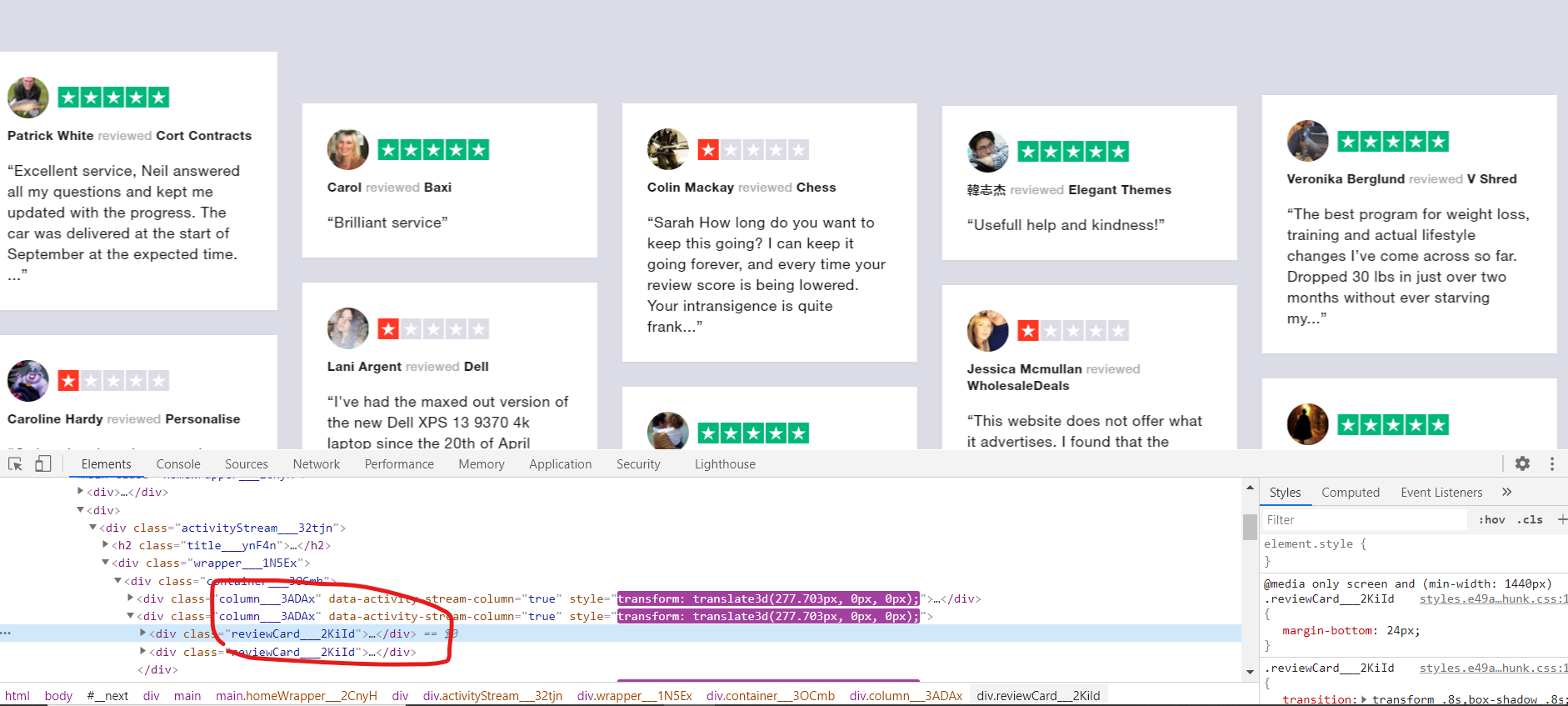Open Dell company link in review
This screenshot has width=1568, height=706.
click(476, 367)
